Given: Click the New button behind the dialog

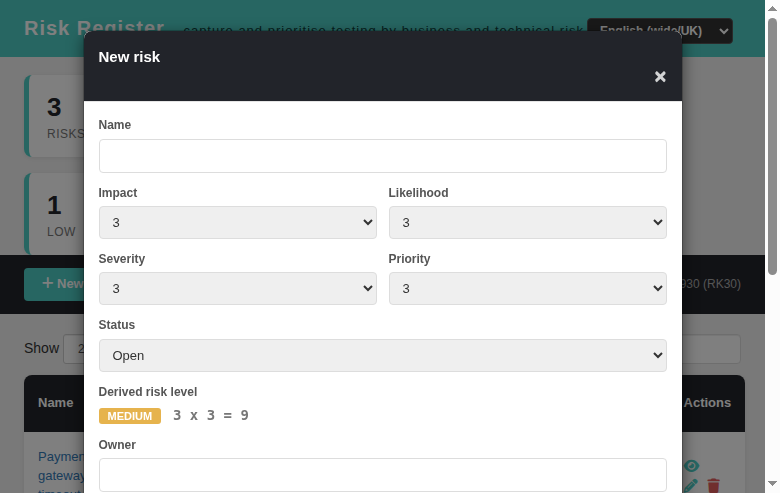Looking at the screenshot, I should pos(54,284).
